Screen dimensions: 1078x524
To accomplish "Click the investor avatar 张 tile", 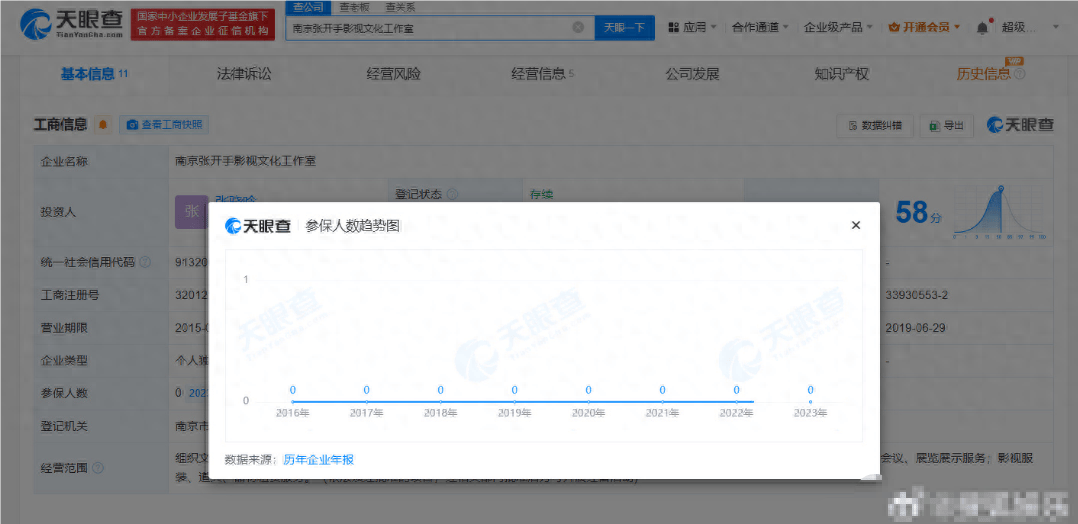I will coord(192,212).
